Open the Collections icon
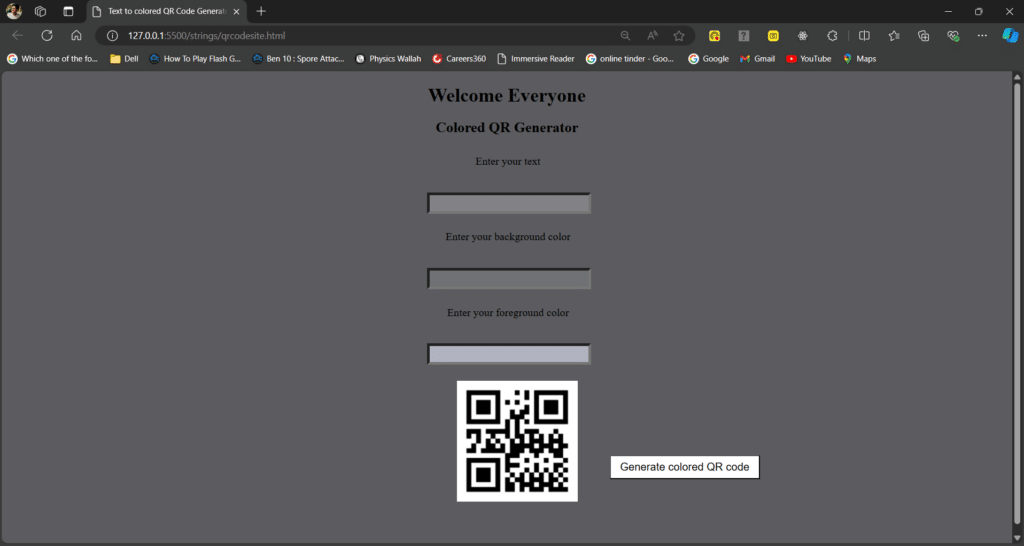1024x546 pixels. 923,35
